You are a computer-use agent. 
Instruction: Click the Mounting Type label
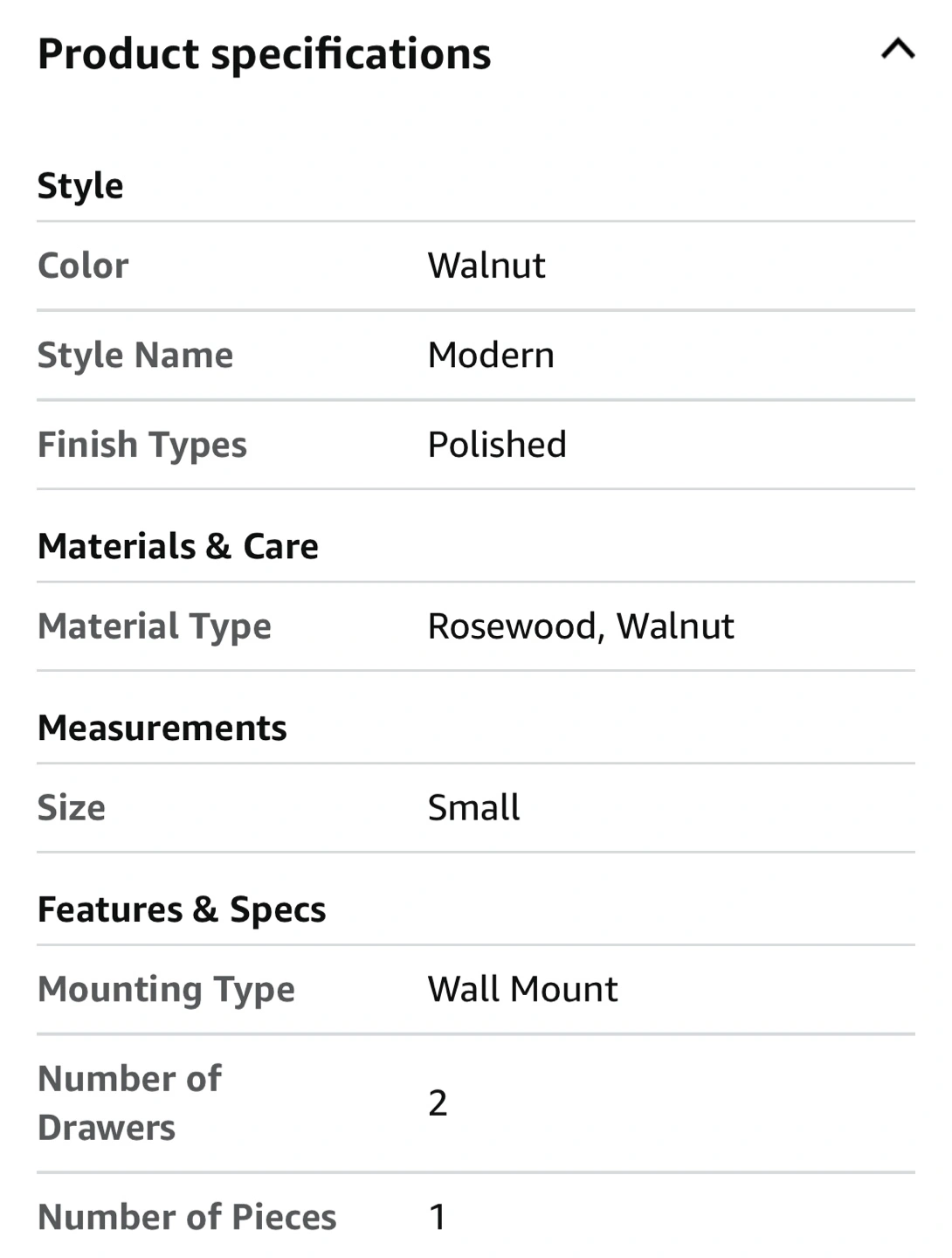(166, 990)
